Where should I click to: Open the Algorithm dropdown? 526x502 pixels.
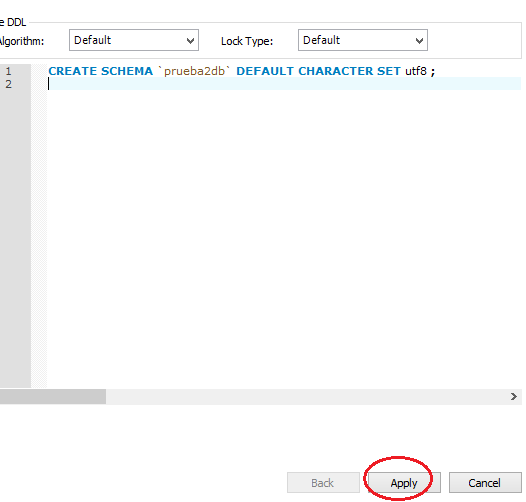point(134,40)
